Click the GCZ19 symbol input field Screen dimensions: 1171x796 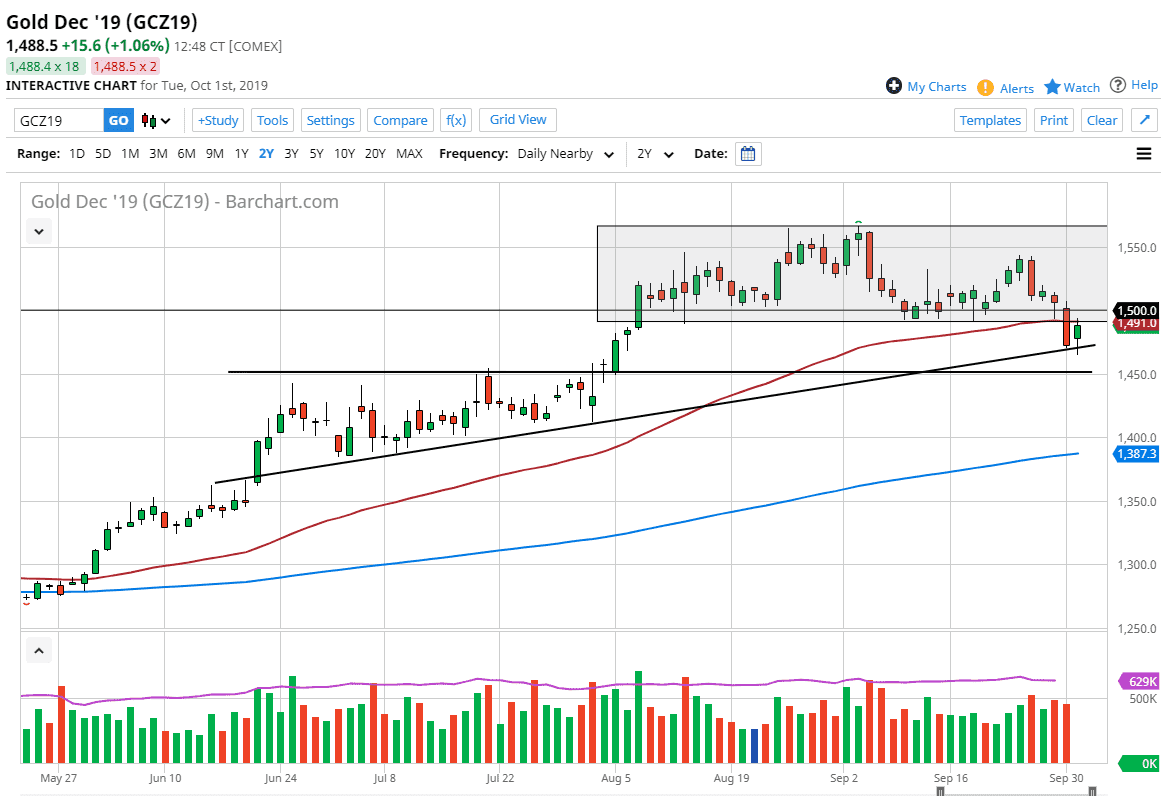59,120
